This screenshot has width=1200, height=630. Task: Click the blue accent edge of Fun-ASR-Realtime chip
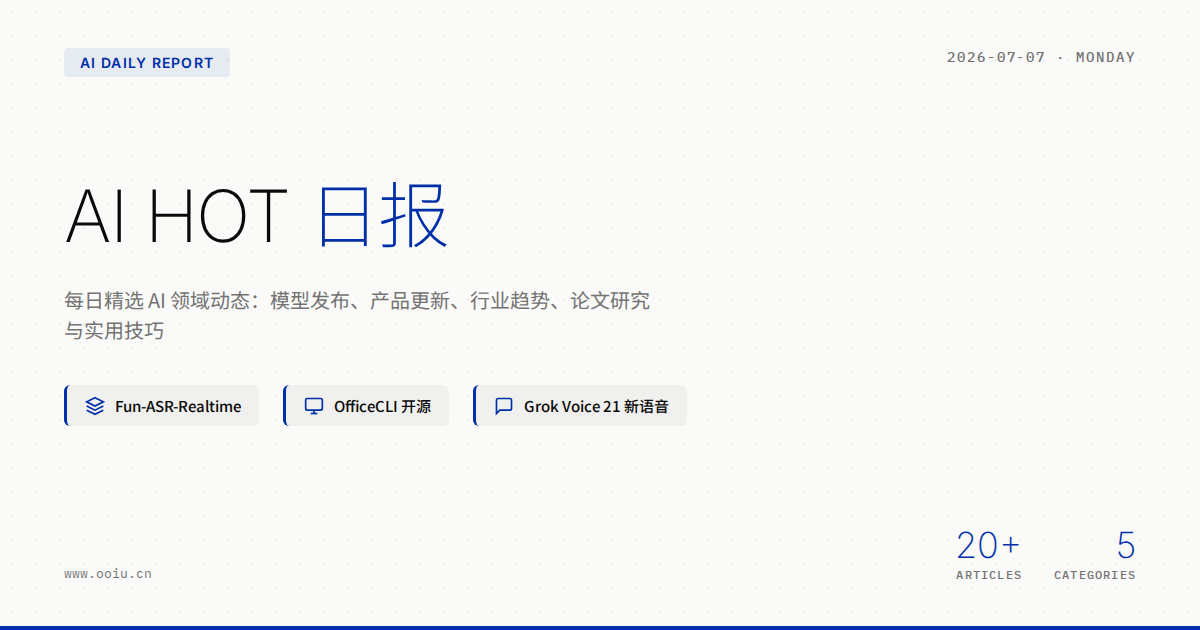[66, 406]
